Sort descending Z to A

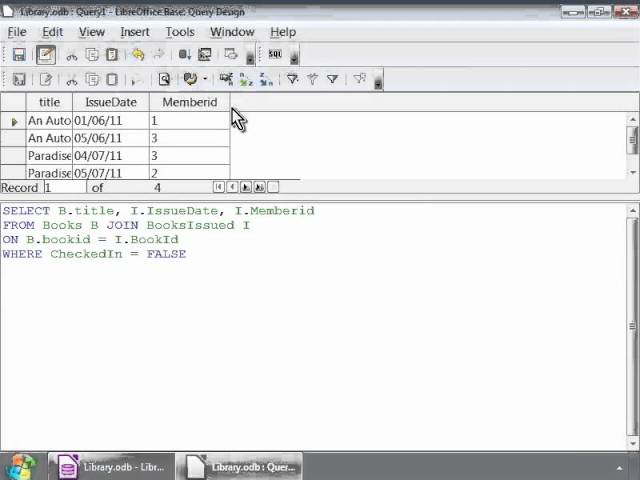tap(266, 79)
